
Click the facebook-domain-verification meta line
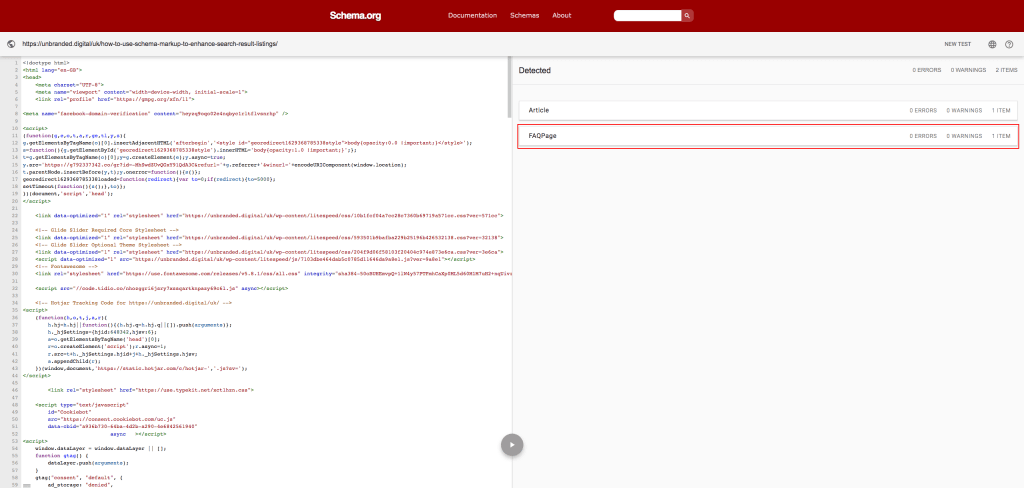[155, 113]
